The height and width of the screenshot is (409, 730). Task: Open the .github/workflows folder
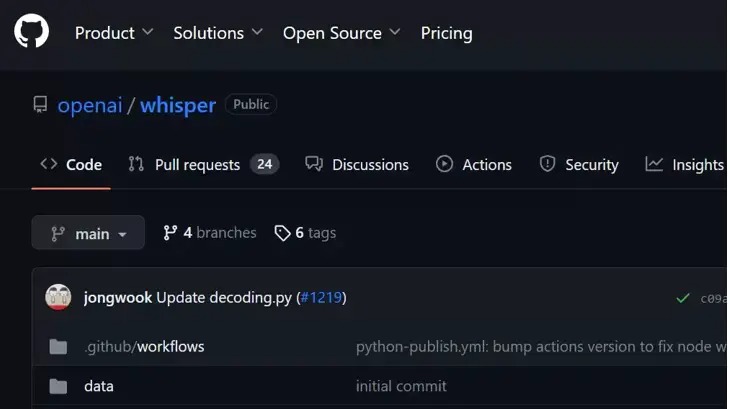click(x=144, y=347)
